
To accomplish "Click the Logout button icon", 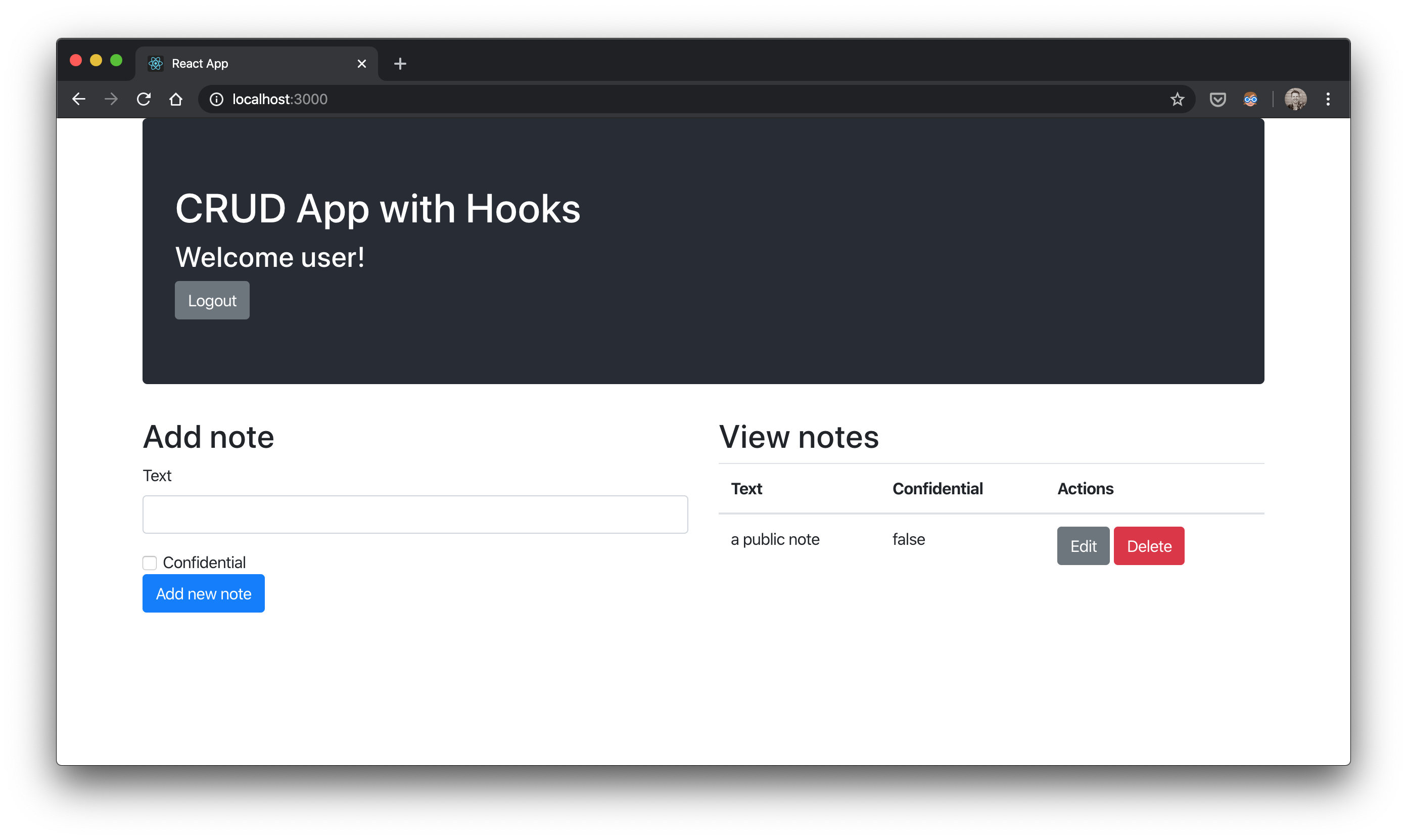I will (211, 300).
